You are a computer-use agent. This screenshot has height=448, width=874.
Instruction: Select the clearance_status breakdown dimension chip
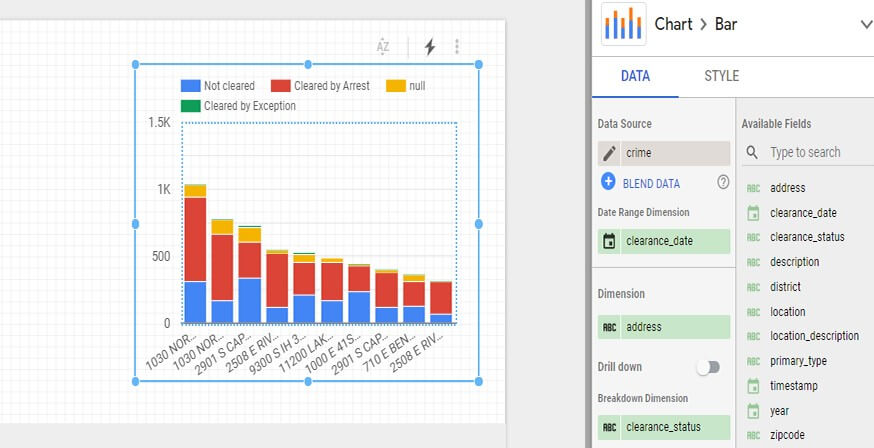[x=664, y=427]
